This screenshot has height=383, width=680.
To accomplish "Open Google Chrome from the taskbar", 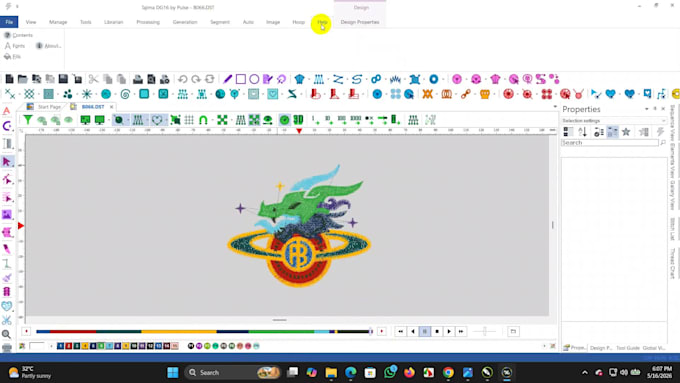I will point(448,373).
